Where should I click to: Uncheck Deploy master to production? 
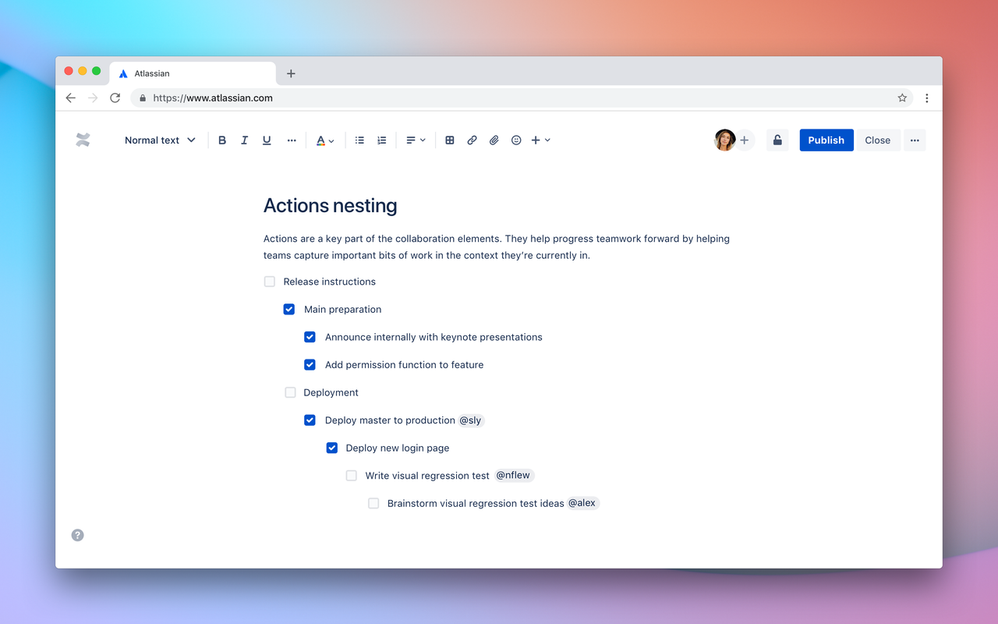310,420
